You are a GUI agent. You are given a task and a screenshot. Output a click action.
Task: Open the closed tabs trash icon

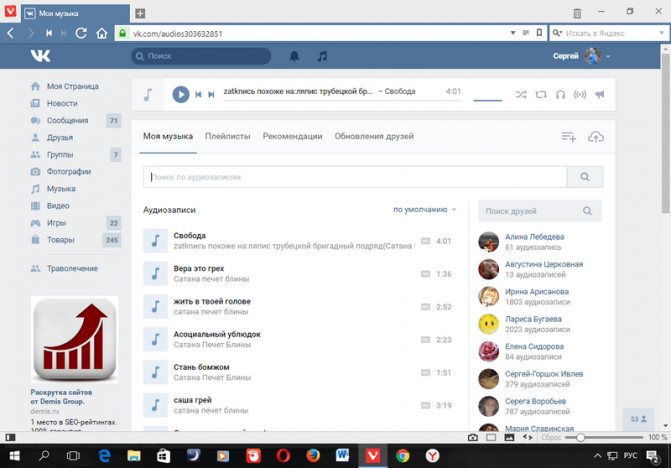click(577, 13)
